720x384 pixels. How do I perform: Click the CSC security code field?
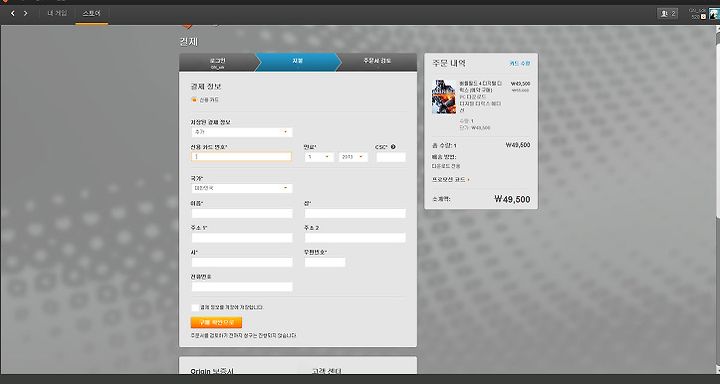[391, 157]
